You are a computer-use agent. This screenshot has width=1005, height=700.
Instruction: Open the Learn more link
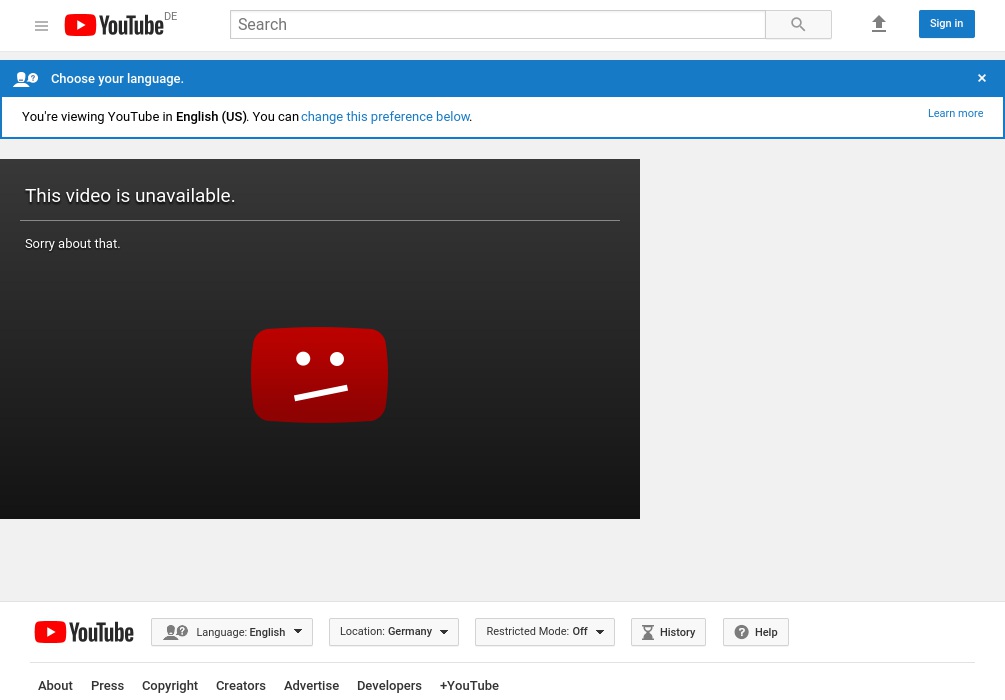coord(955,114)
